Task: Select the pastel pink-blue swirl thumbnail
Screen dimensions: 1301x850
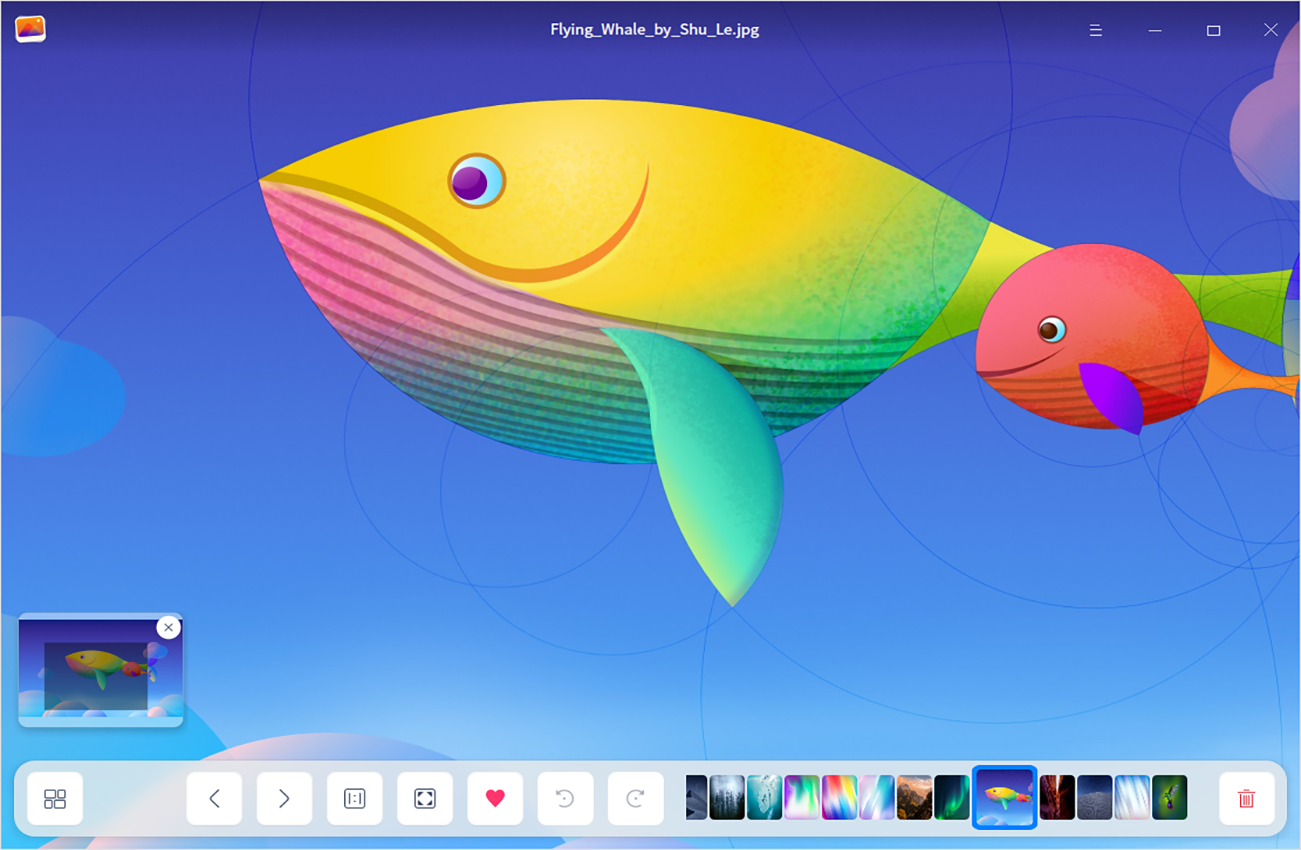Action: tap(877, 798)
